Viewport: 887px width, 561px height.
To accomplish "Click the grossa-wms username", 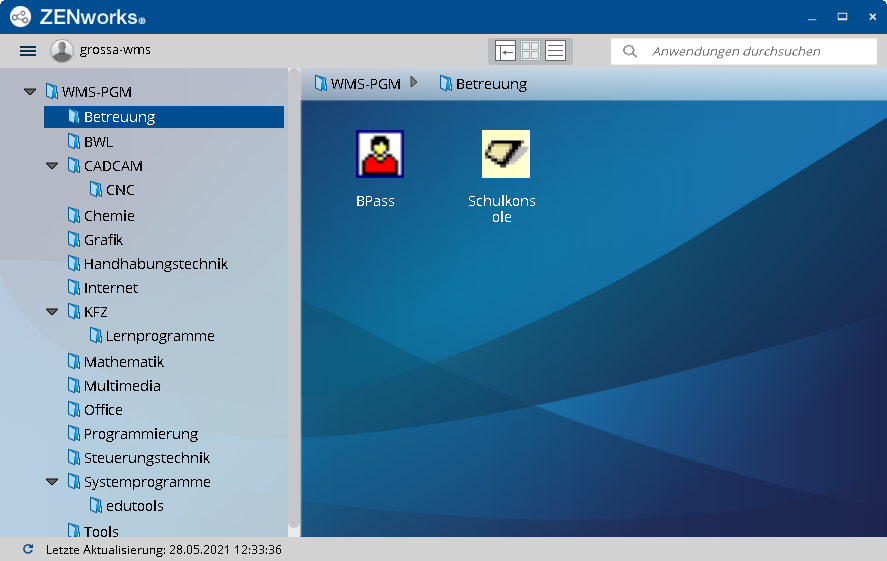I will click(x=115, y=50).
